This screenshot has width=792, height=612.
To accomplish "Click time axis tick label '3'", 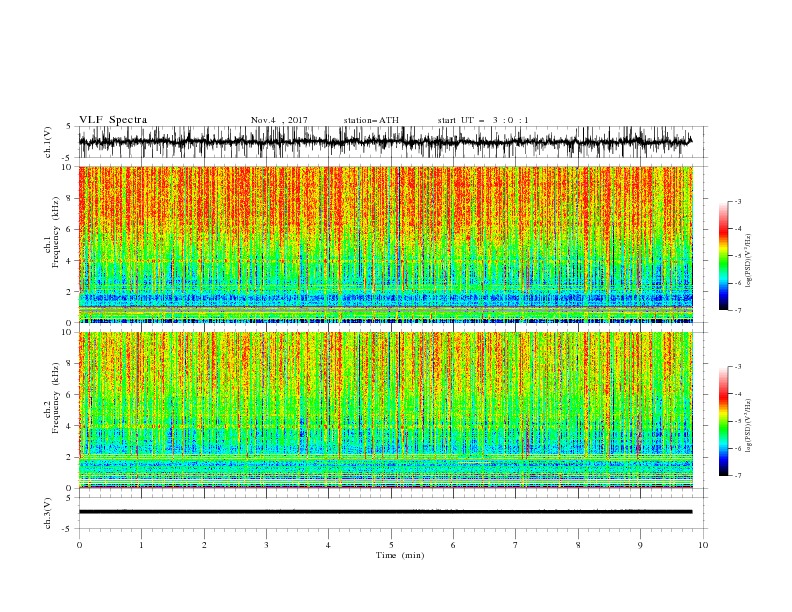I will click(x=266, y=545).
